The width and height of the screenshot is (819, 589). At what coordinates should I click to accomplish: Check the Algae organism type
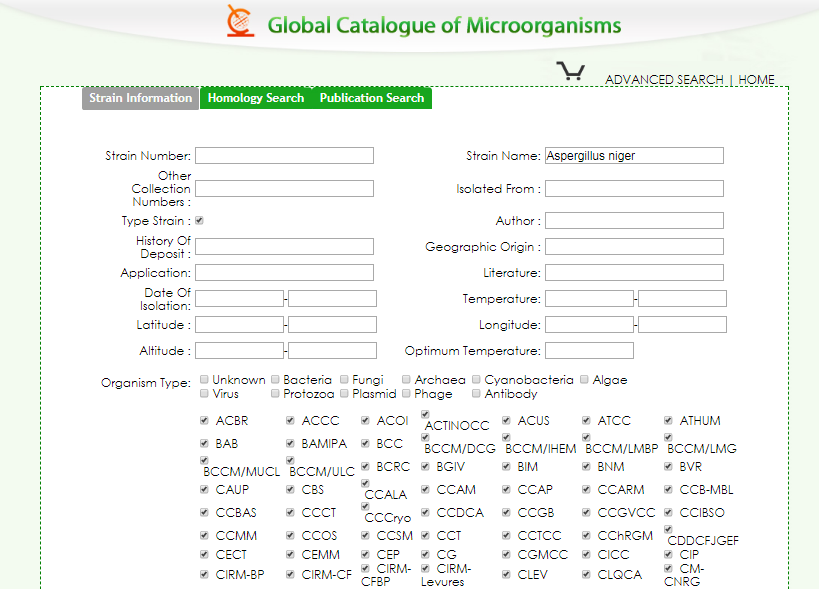click(x=584, y=379)
